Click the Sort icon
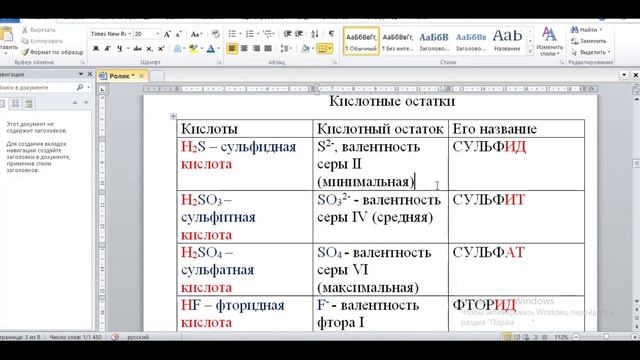The height and width of the screenshot is (360, 640). [x=315, y=34]
